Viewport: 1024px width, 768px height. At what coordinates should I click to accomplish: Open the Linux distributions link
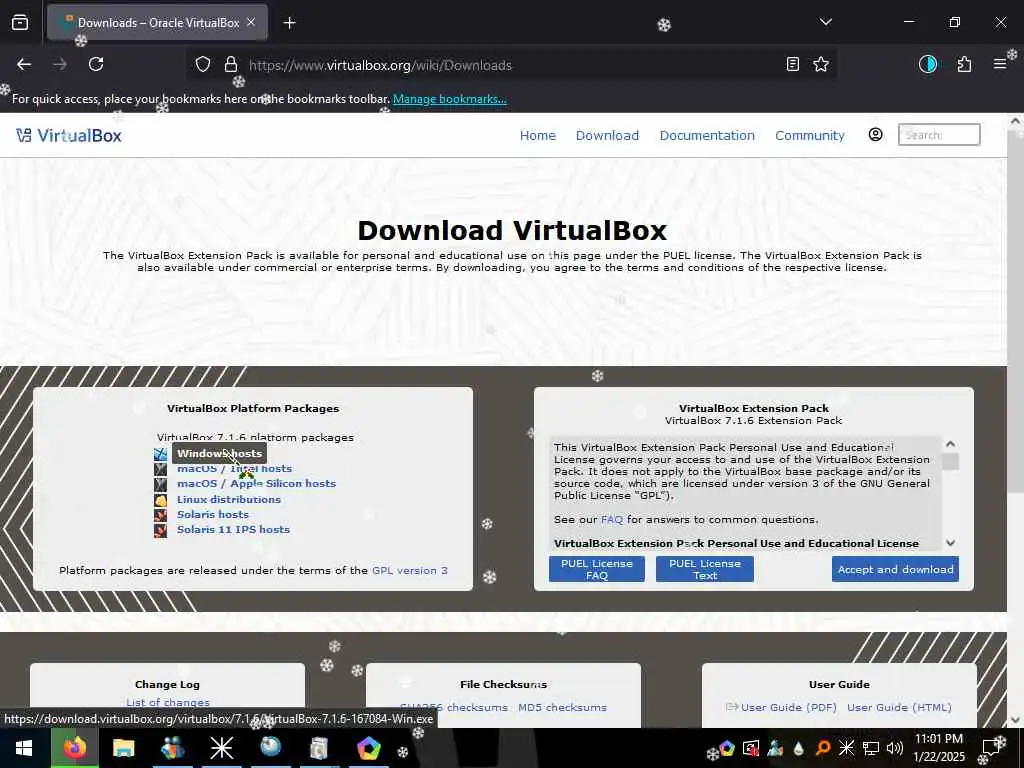tap(229, 499)
